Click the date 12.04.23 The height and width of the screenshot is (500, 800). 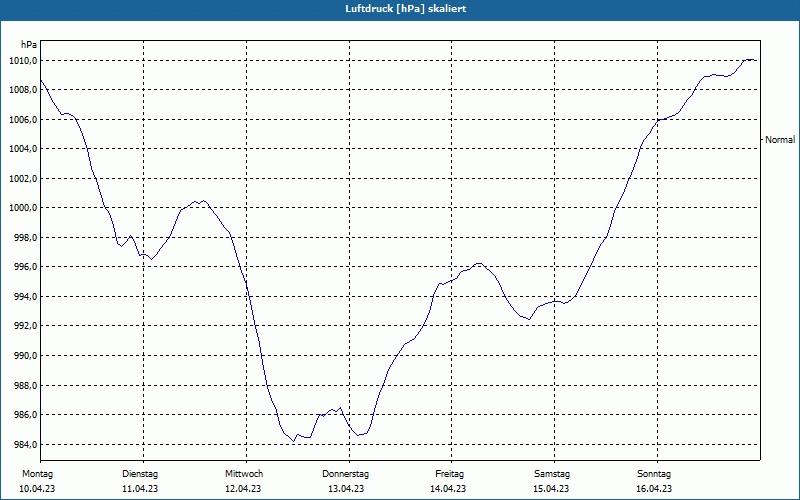tap(243, 489)
